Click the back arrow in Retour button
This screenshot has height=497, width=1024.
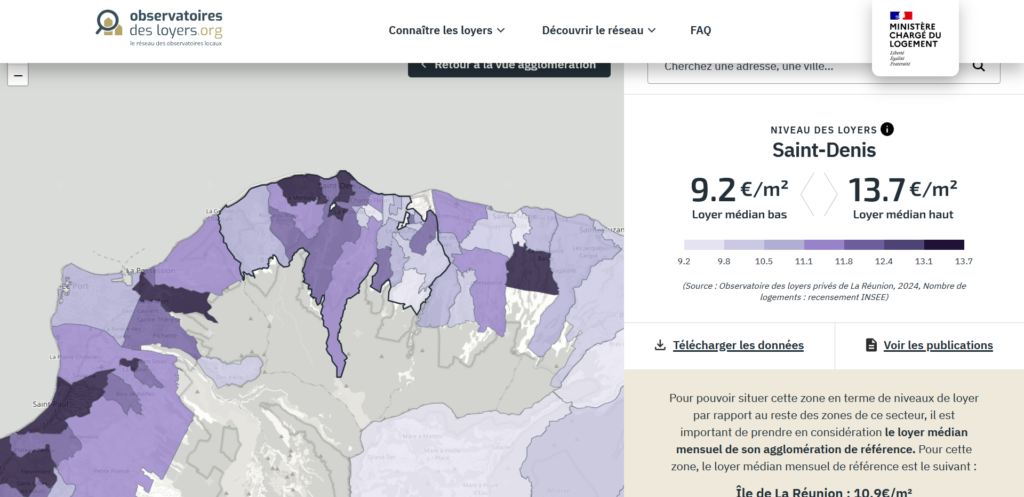click(423, 65)
